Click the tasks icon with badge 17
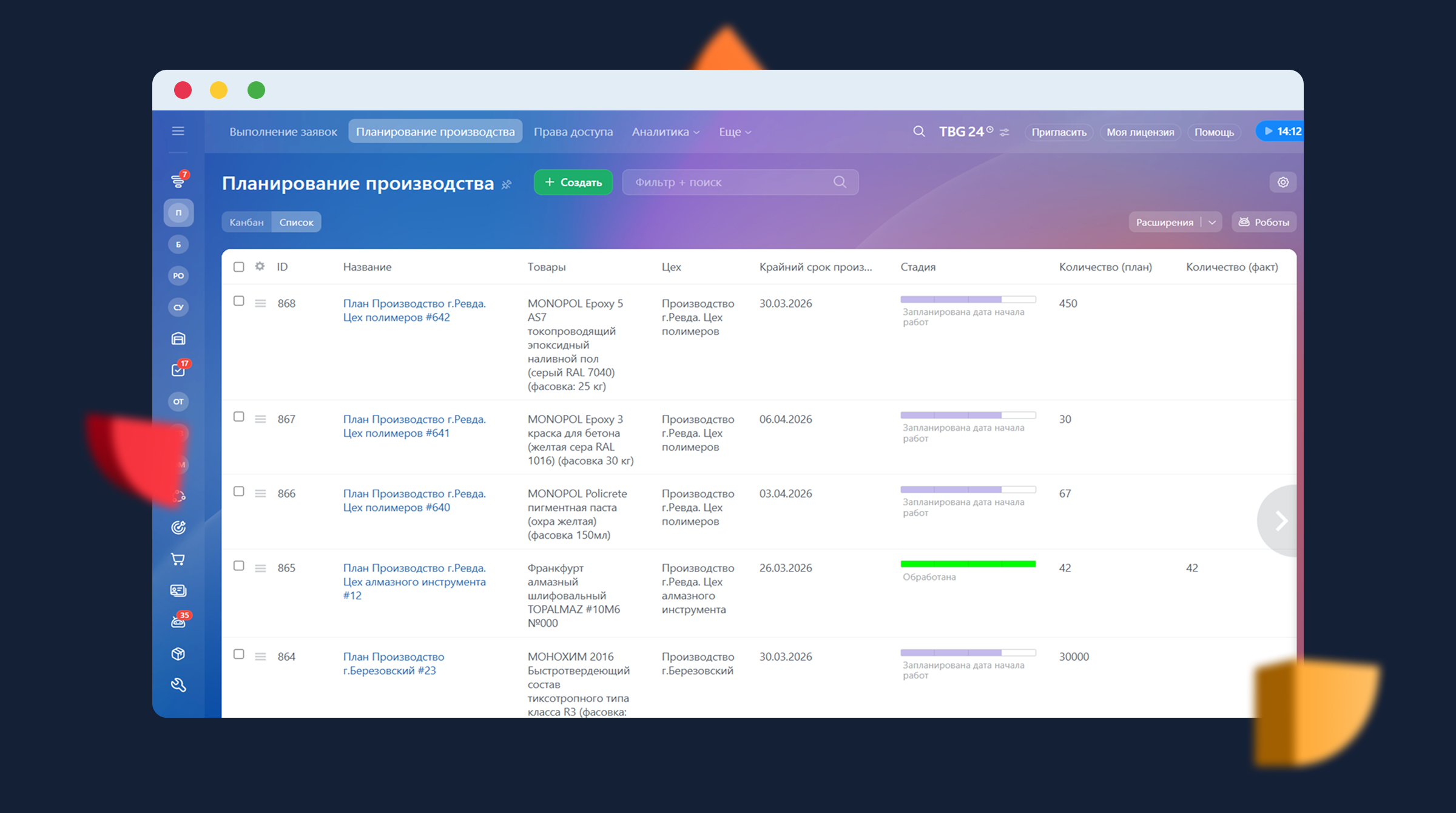The height and width of the screenshot is (813, 1456). coord(178,369)
